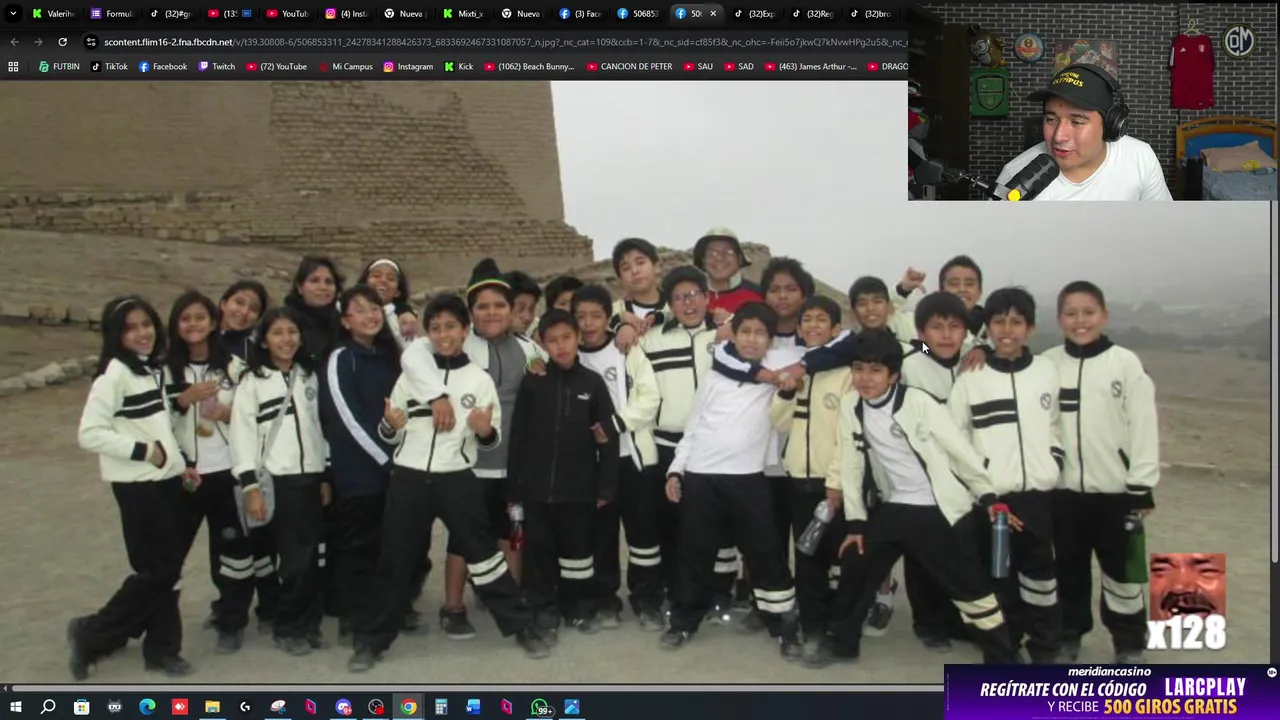This screenshot has width=1280, height=720.
Task: Open the tab search dropdown arrow
Action: coord(13,14)
